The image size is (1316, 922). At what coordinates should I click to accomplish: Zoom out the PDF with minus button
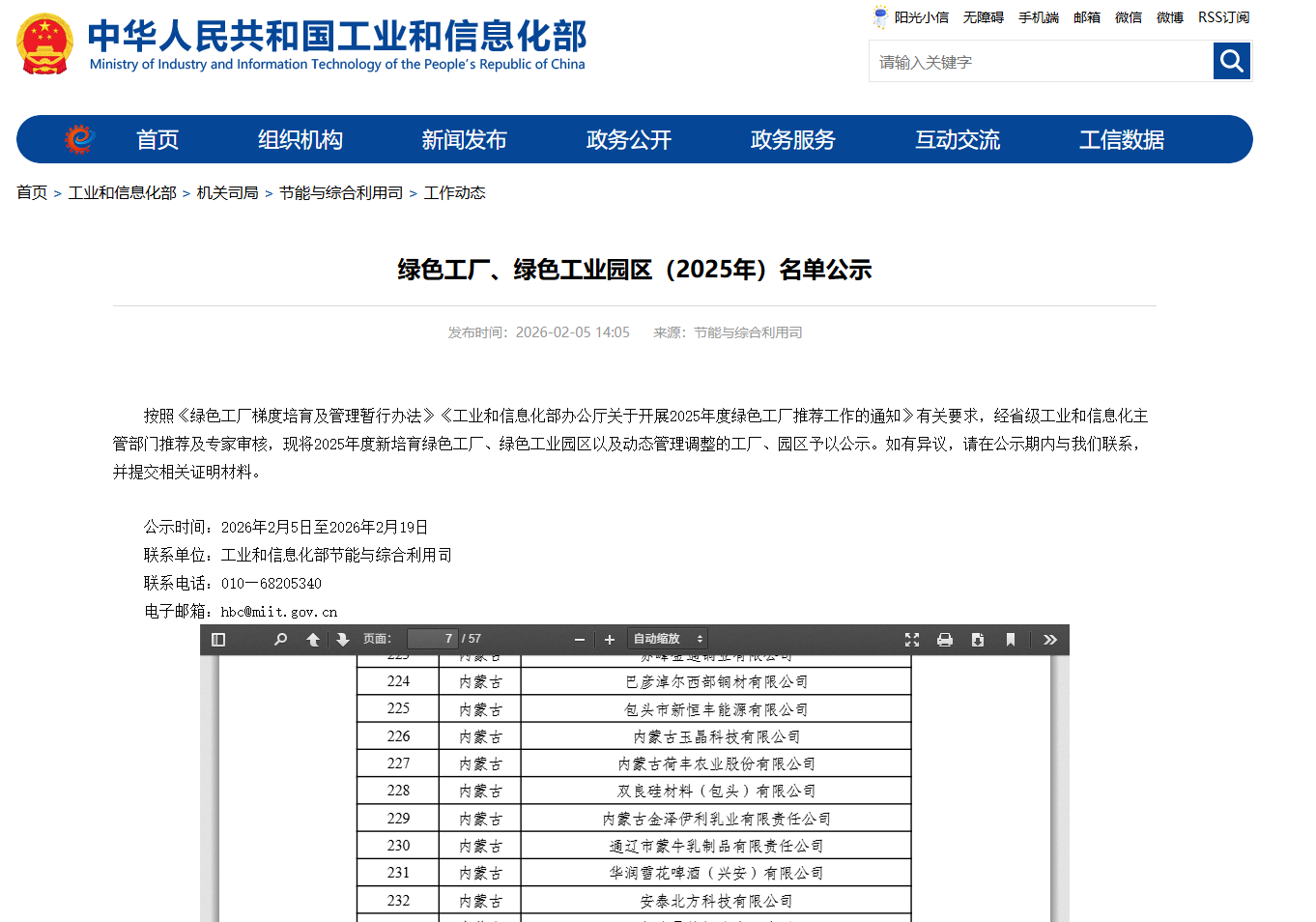click(579, 639)
